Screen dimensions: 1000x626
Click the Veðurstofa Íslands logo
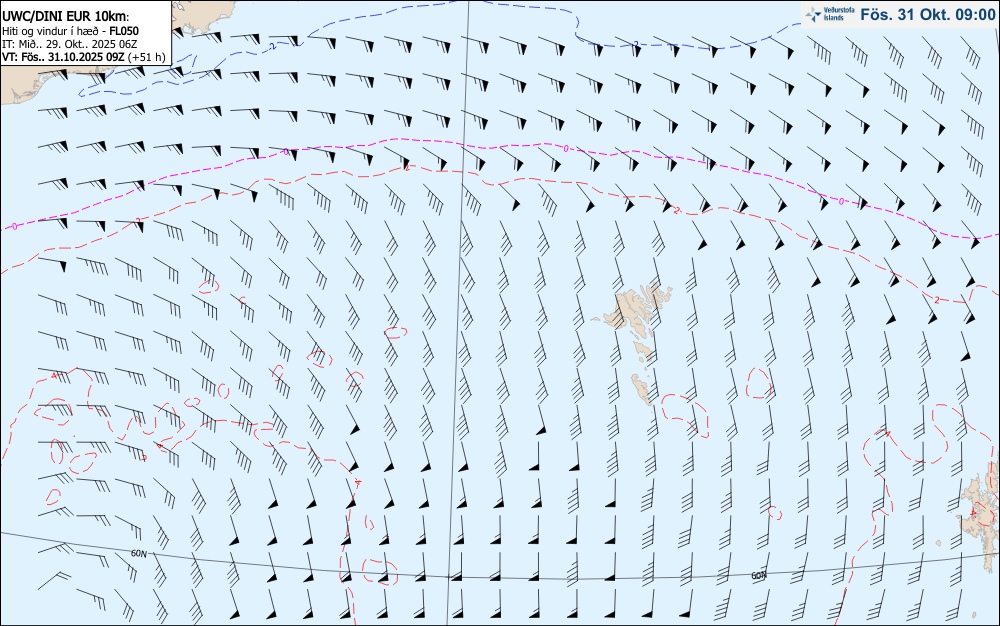click(830, 14)
